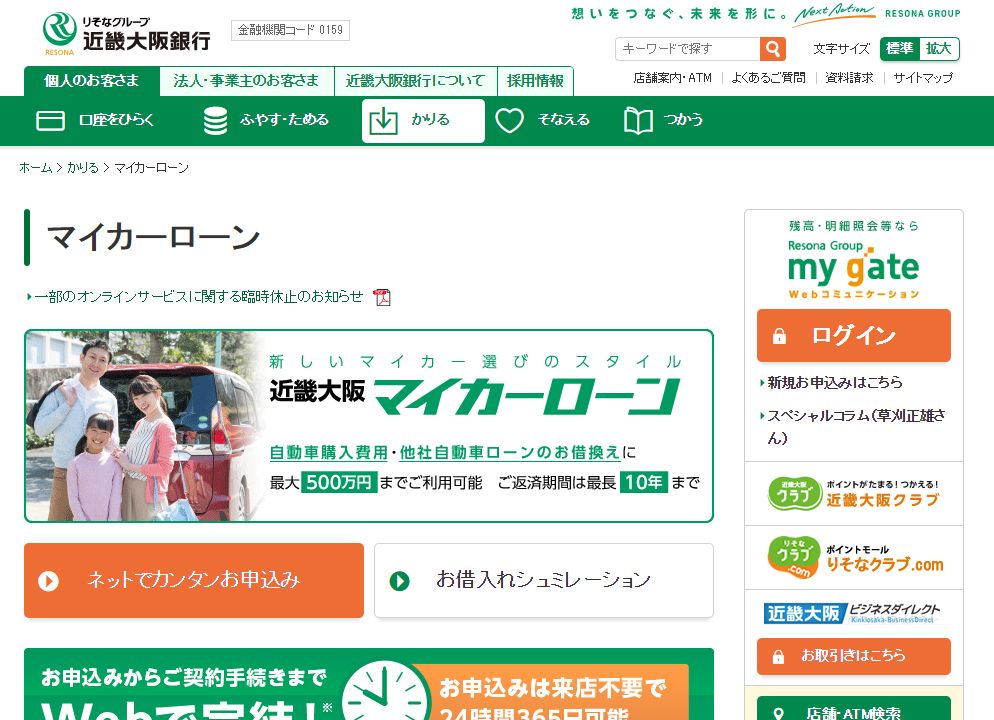
Task: Select the 採用情報 tab
Action: (x=535, y=81)
